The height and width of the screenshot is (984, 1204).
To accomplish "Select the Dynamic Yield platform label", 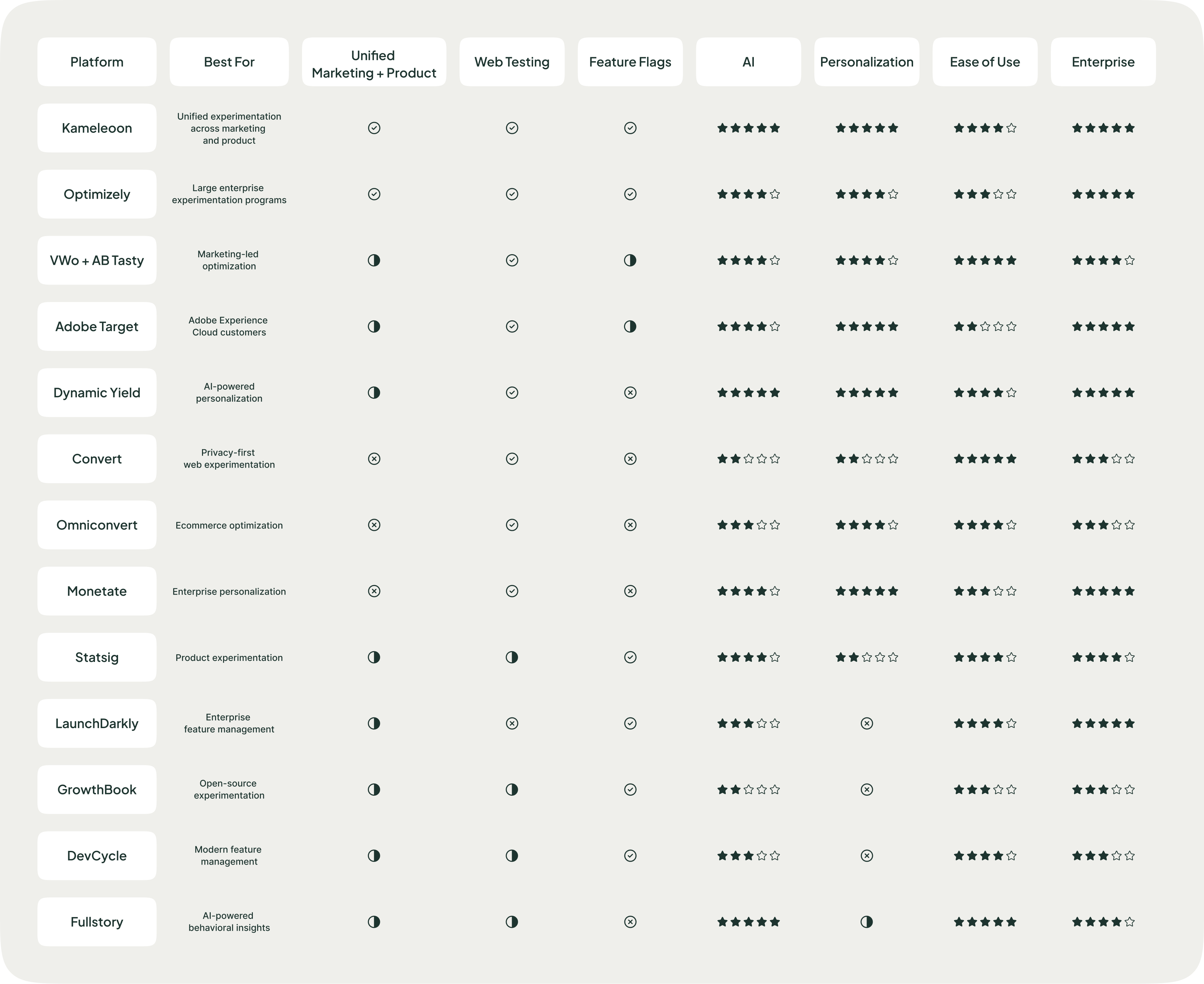I will click(97, 393).
